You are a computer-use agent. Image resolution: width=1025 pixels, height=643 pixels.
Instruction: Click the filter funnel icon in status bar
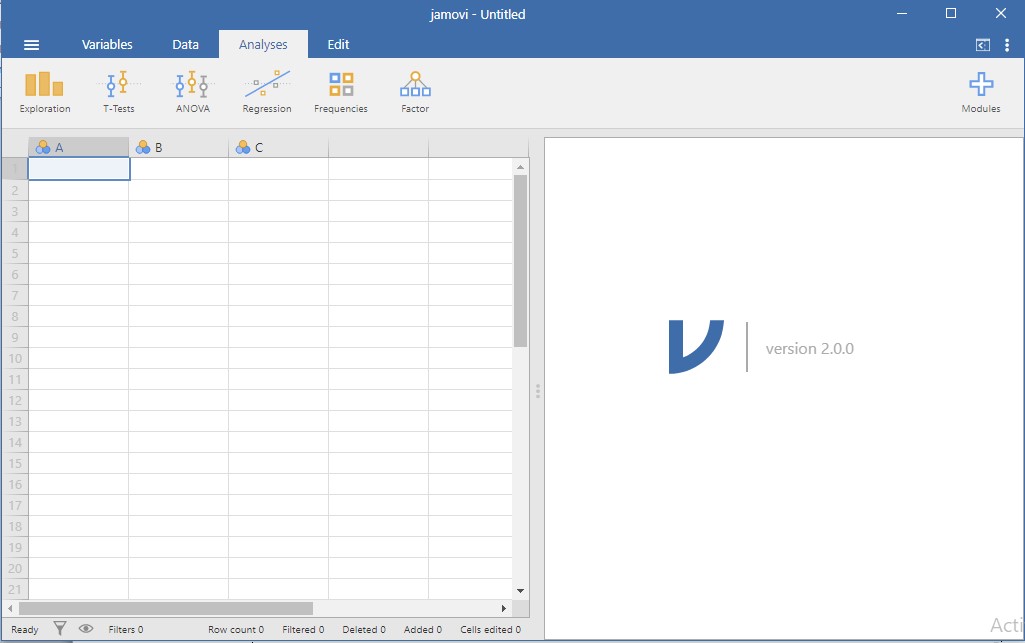click(x=59, y=629)
